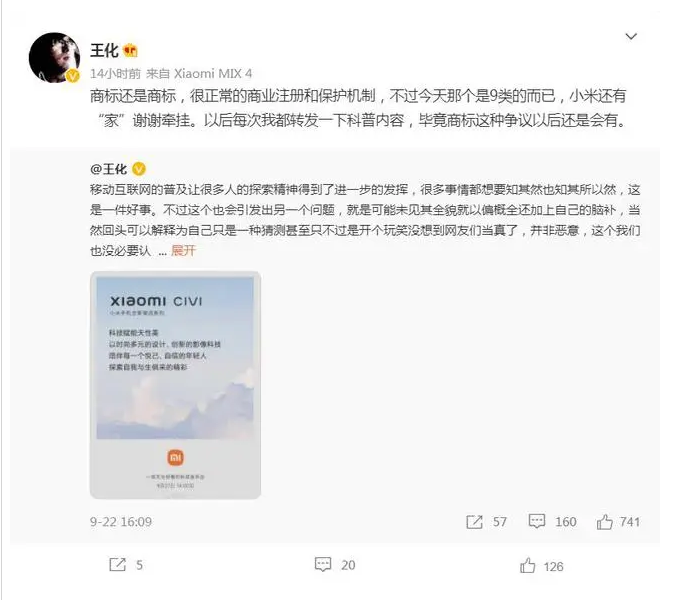Like the original post with 741 likes
This screenshot has width=684, height=600.
604,521
